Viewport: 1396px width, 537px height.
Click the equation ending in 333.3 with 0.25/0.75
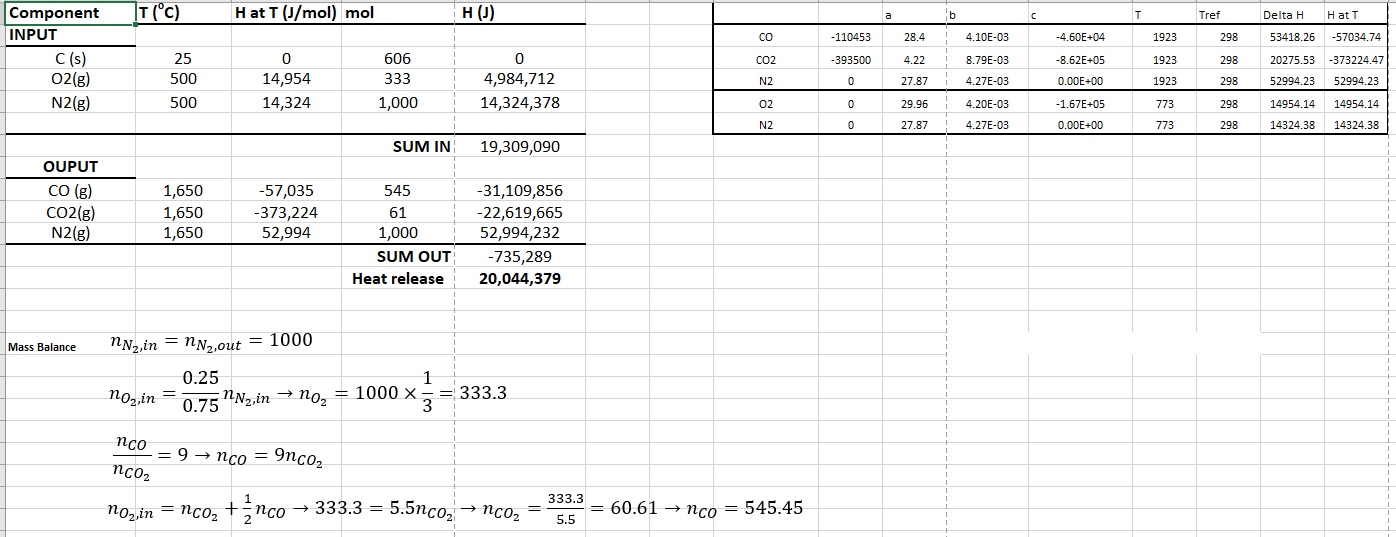pyautogui.click(x=307, y=393)
